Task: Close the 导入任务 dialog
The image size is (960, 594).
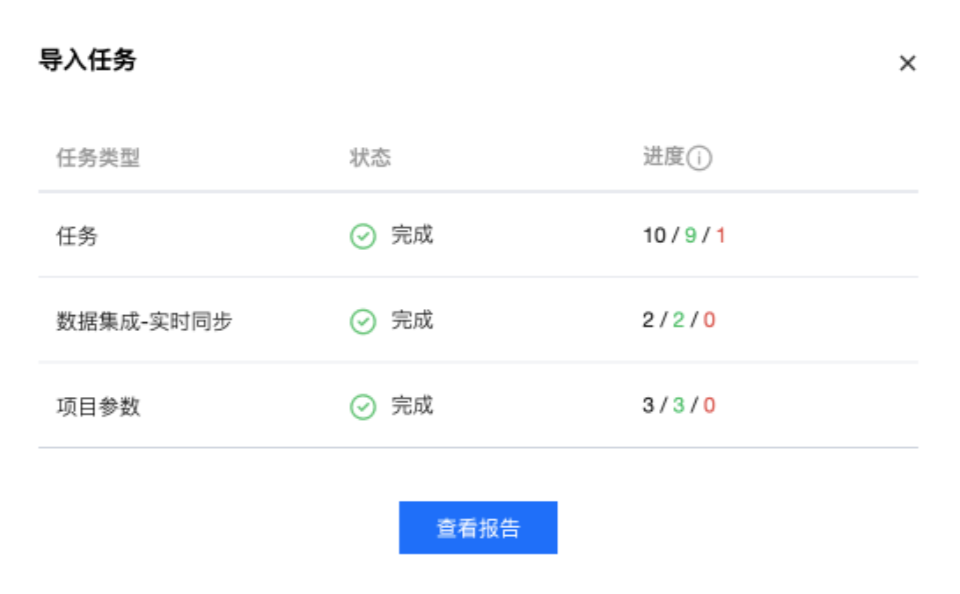Action: tap(907, 63)
